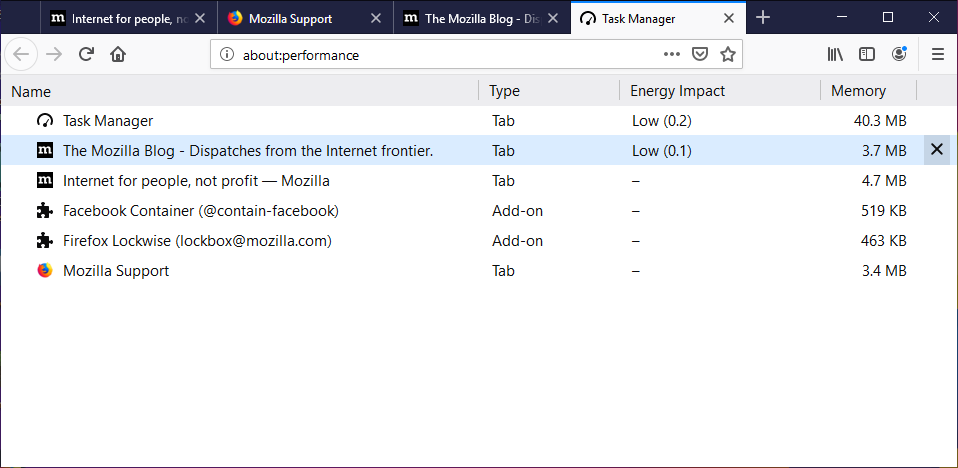
Task: Click the 3.4 MB memory value
Action: click(x=884, y=271)
